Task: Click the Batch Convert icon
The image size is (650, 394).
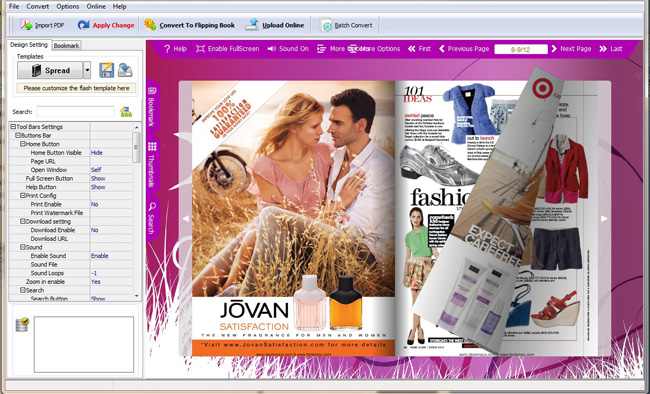Action: (x=326, y=25)
